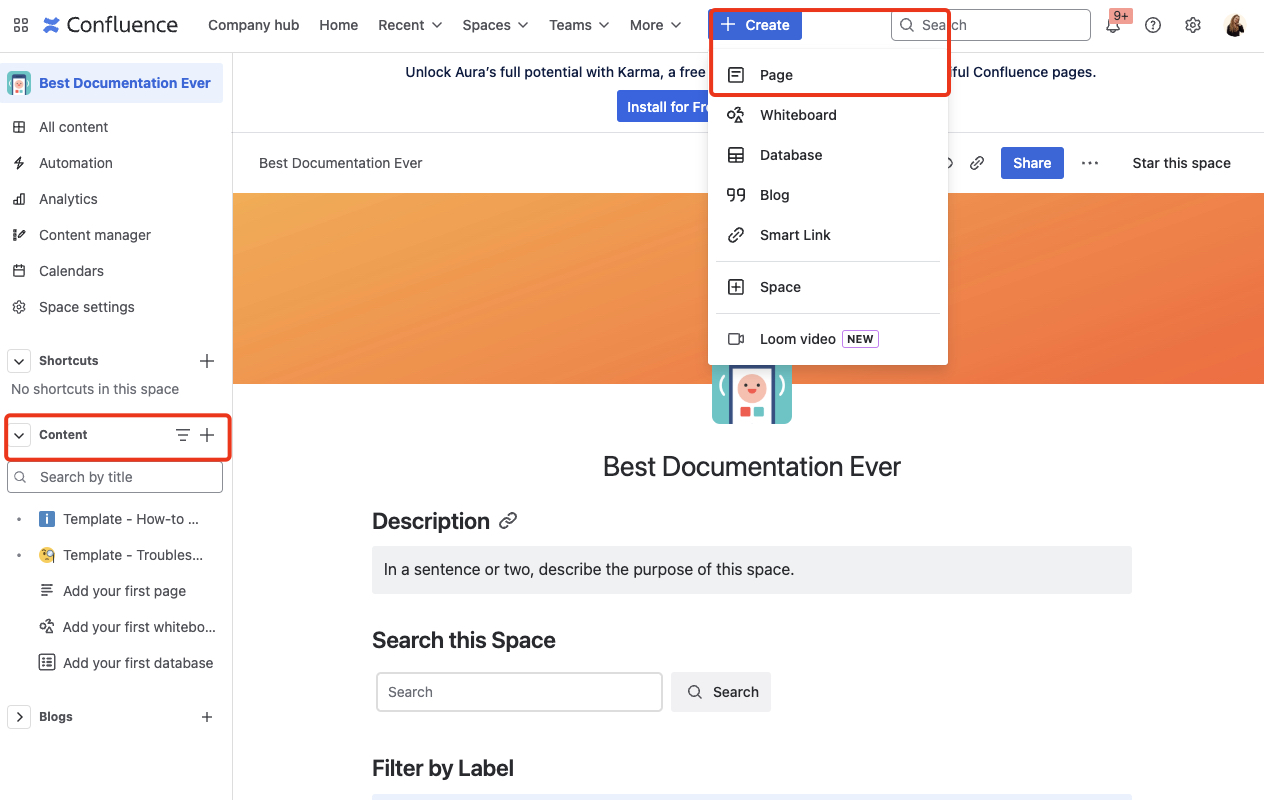Expand the Blogs section

pyautogui.click(x=18, y=716)
